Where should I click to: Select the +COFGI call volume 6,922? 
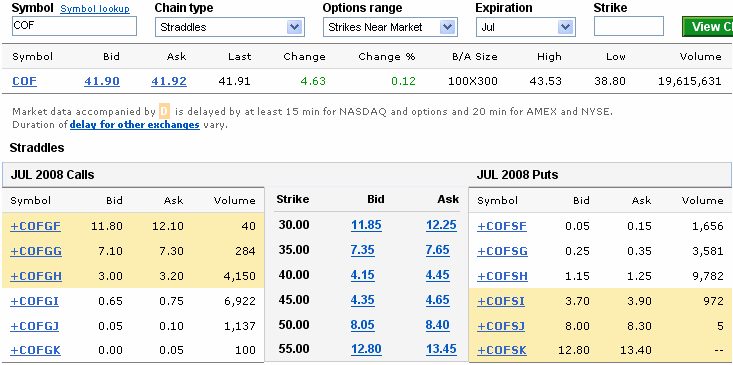[x=239, y=301]
